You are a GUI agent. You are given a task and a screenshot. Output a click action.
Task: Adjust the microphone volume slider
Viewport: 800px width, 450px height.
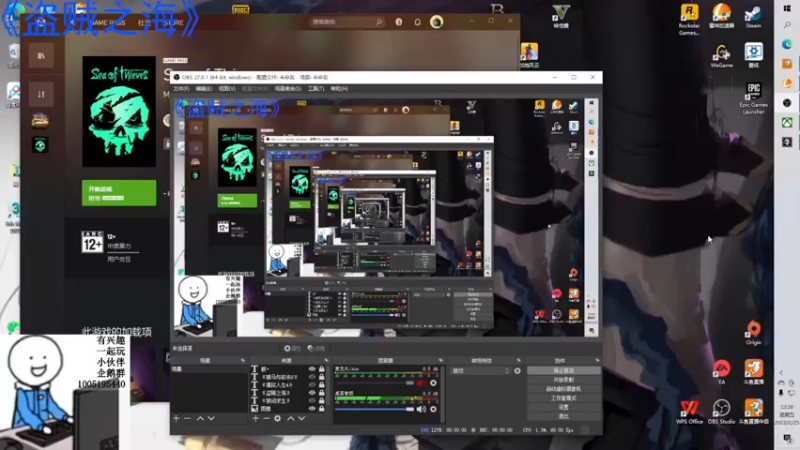click(374, 383)
